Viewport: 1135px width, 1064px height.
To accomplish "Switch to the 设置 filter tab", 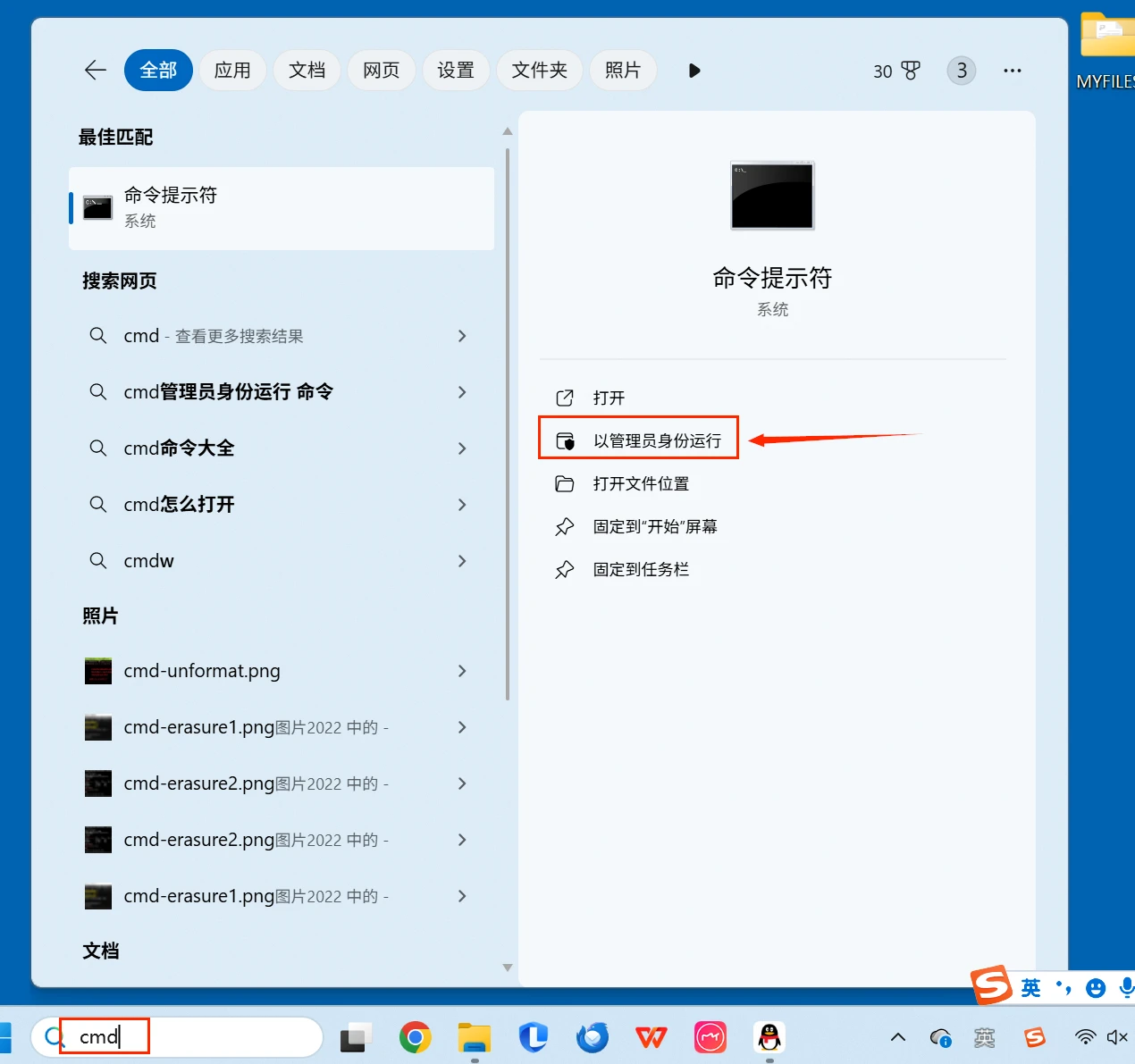I will click(456, 70).
